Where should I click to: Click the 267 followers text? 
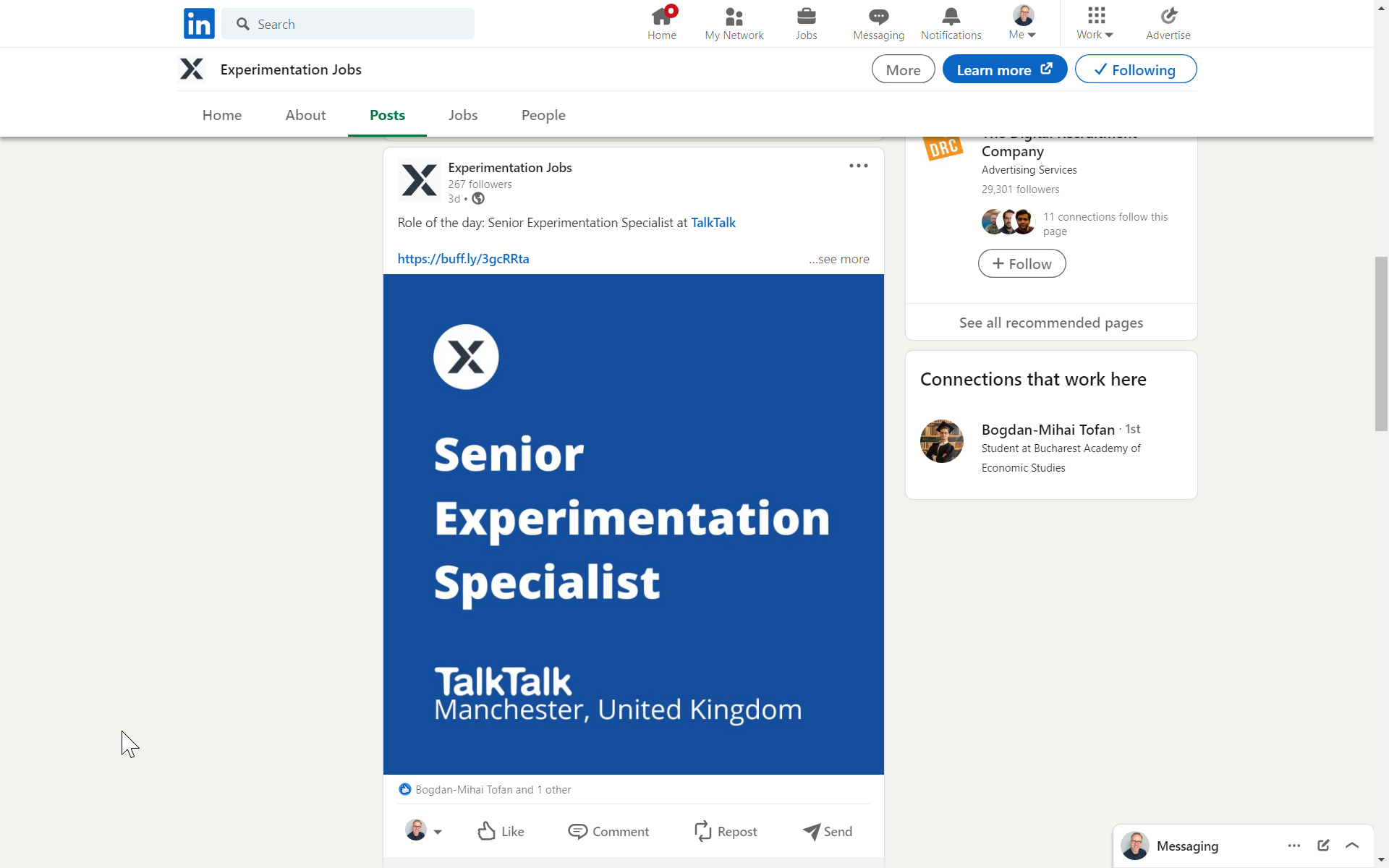click(x=480, y=184)
